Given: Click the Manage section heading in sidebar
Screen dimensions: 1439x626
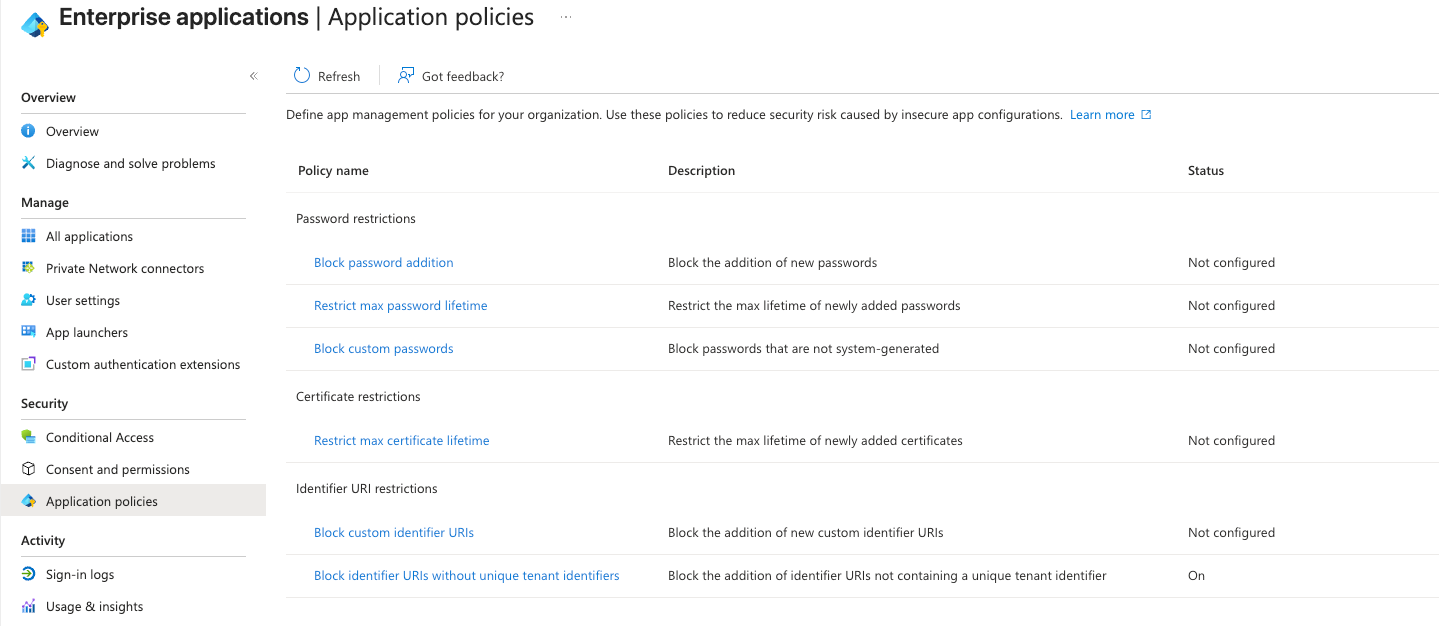Looking at the screenshot, I should pyautogui.click(x=45, y=203).
